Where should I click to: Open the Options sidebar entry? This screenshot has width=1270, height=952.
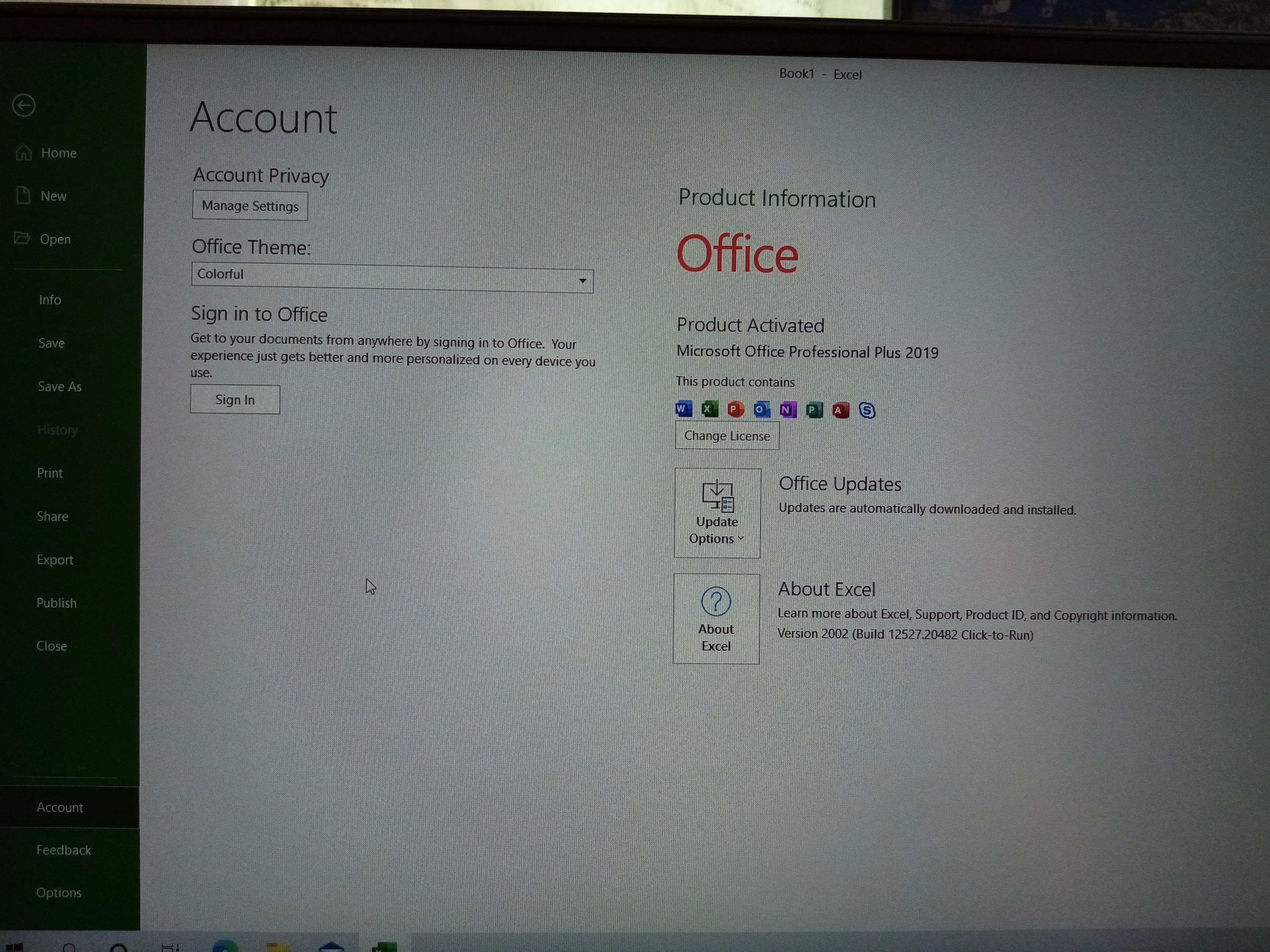point(59,893)
